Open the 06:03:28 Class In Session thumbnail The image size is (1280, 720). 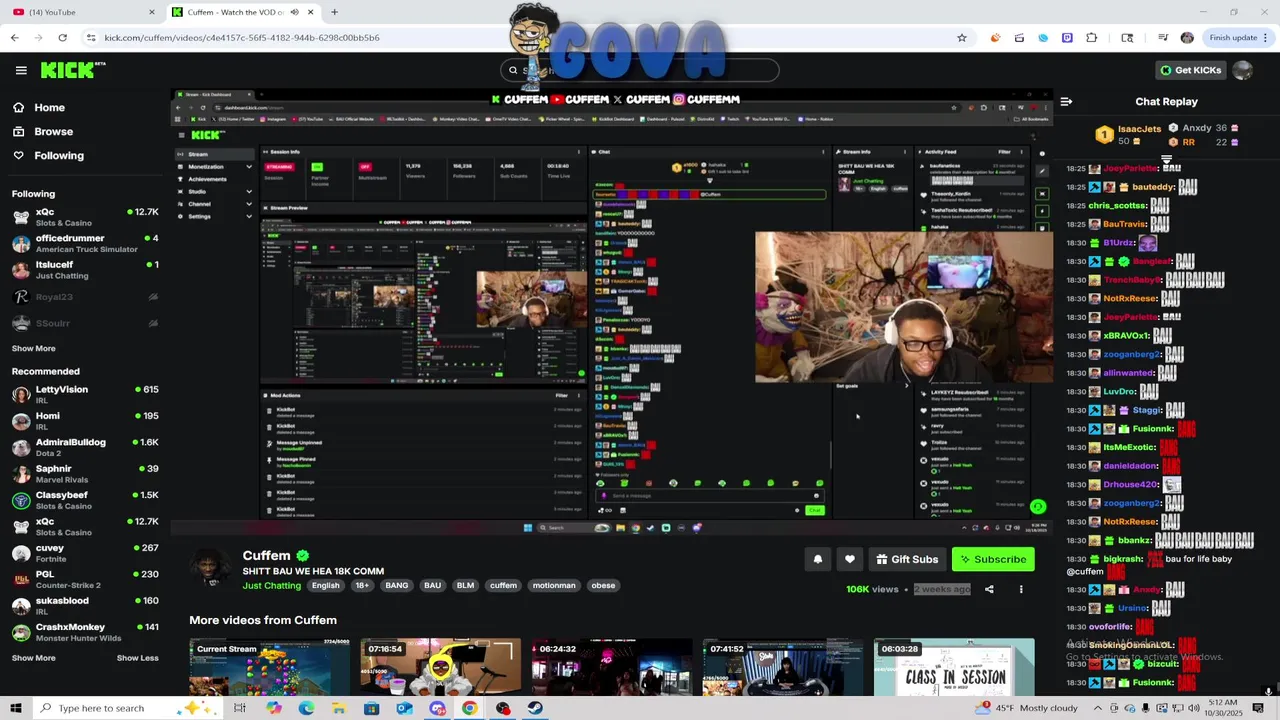click(954, 666)
